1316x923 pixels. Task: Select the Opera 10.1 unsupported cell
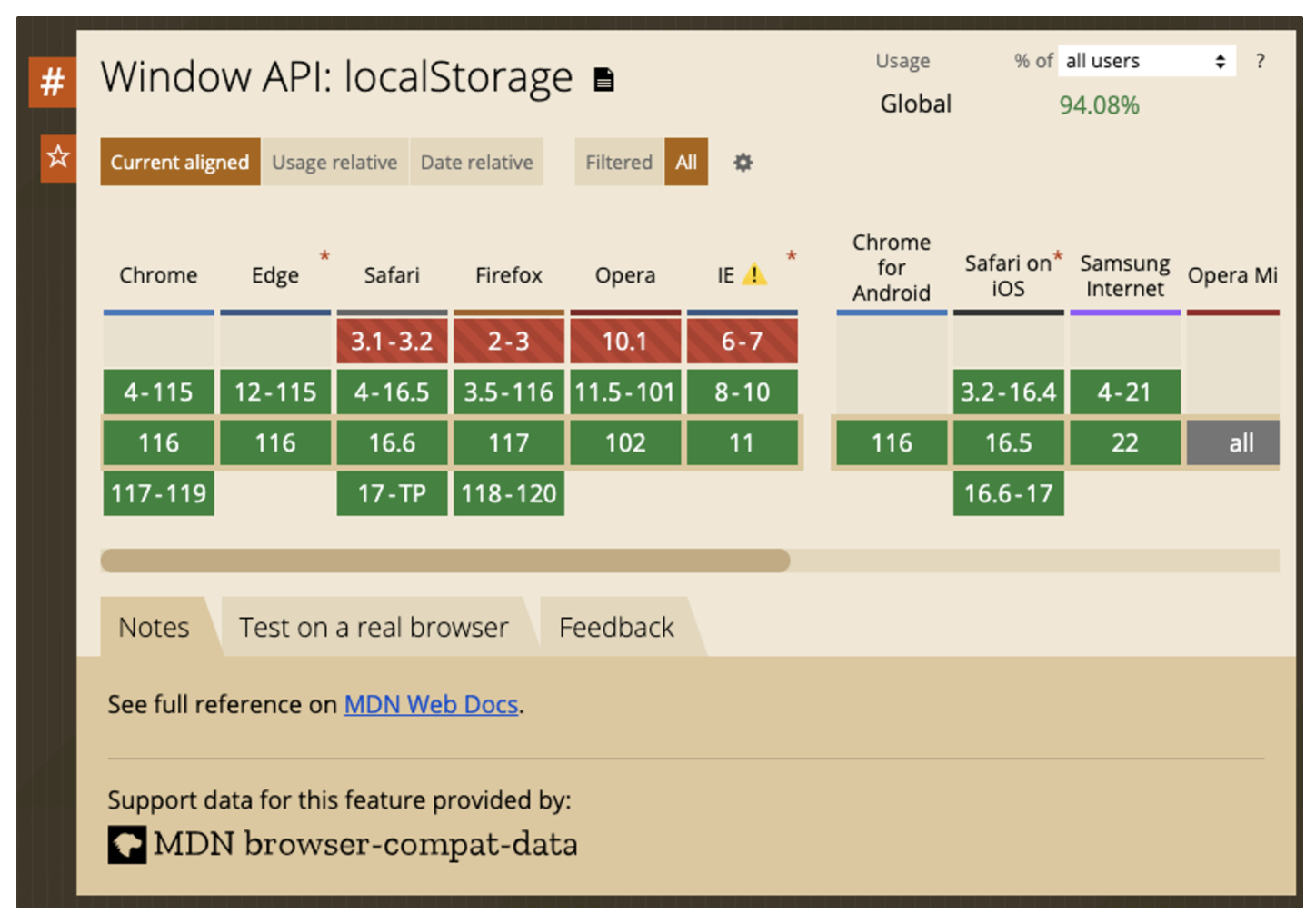click(x=625, y=341)
